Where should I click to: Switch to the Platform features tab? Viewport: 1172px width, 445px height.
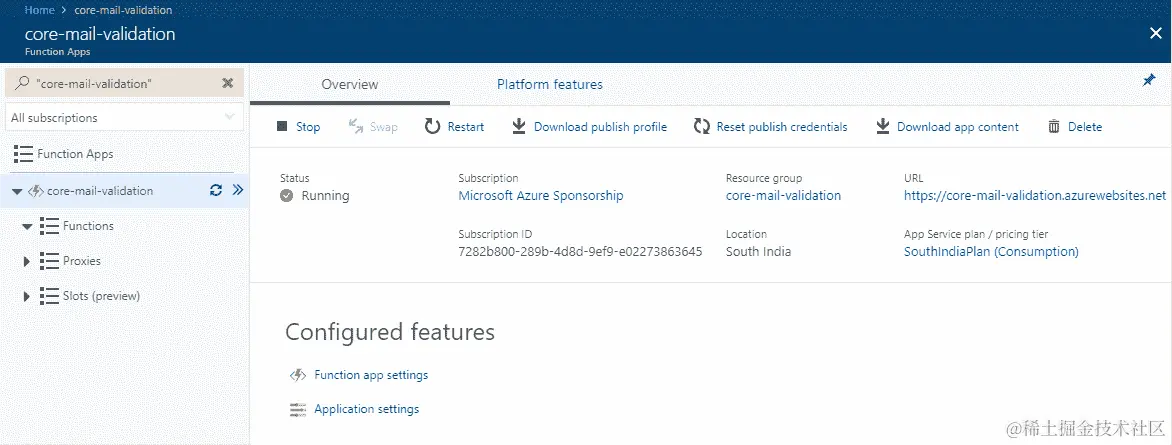[x=550, y=84]
